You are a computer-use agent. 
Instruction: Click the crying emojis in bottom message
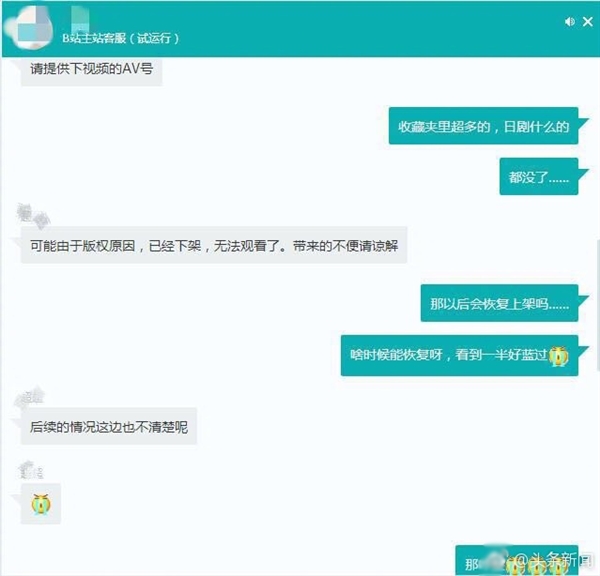[x=536, y=566]
